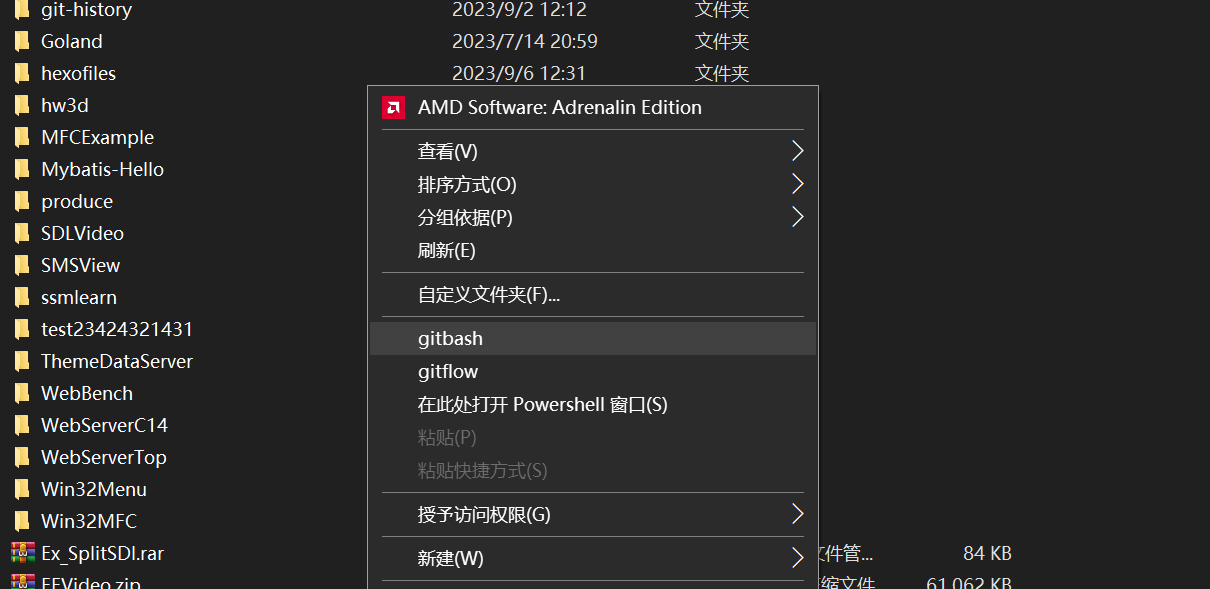The image size is (1210, 589).
Task: Click the Goland folder icon
Action: (x=22, y=41)
